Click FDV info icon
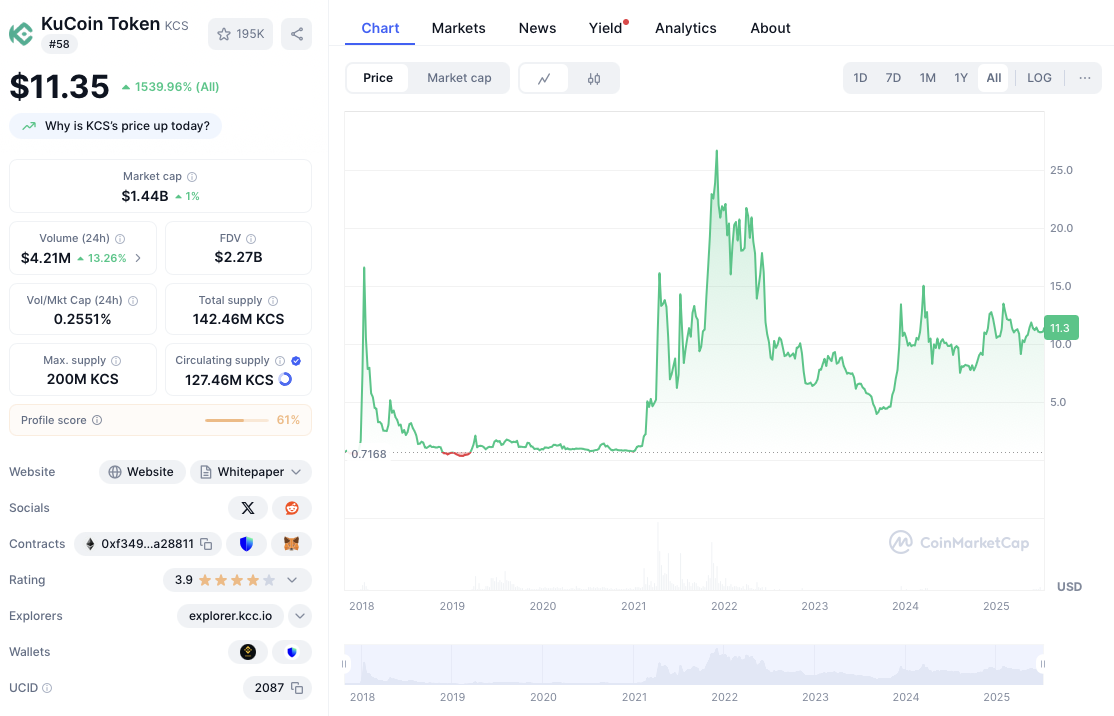 click(251, 239)
